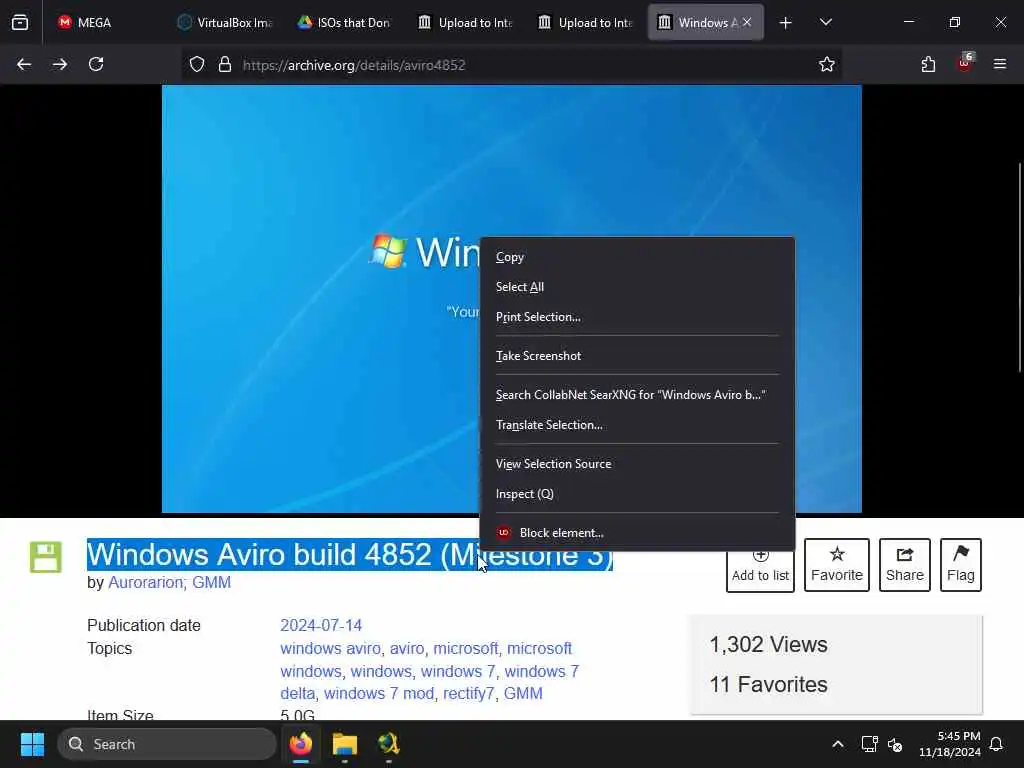Click the network display tray icon
The image size is (1024, 768).
pyautogui.click(x=869, y=744)
